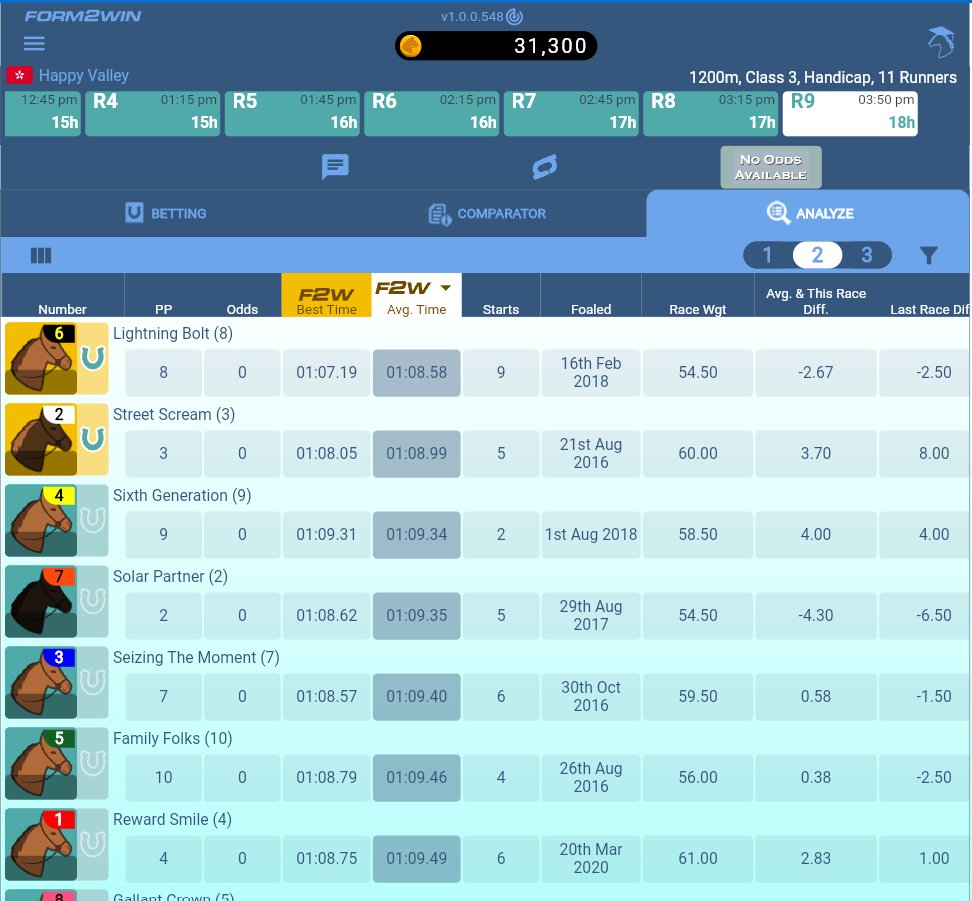Image resolution: width=972 pixels, height=901 pixels.
Task: Click the Solar Partner horse thumbnail
Action: pyautogui.click(x=41, y=601)
